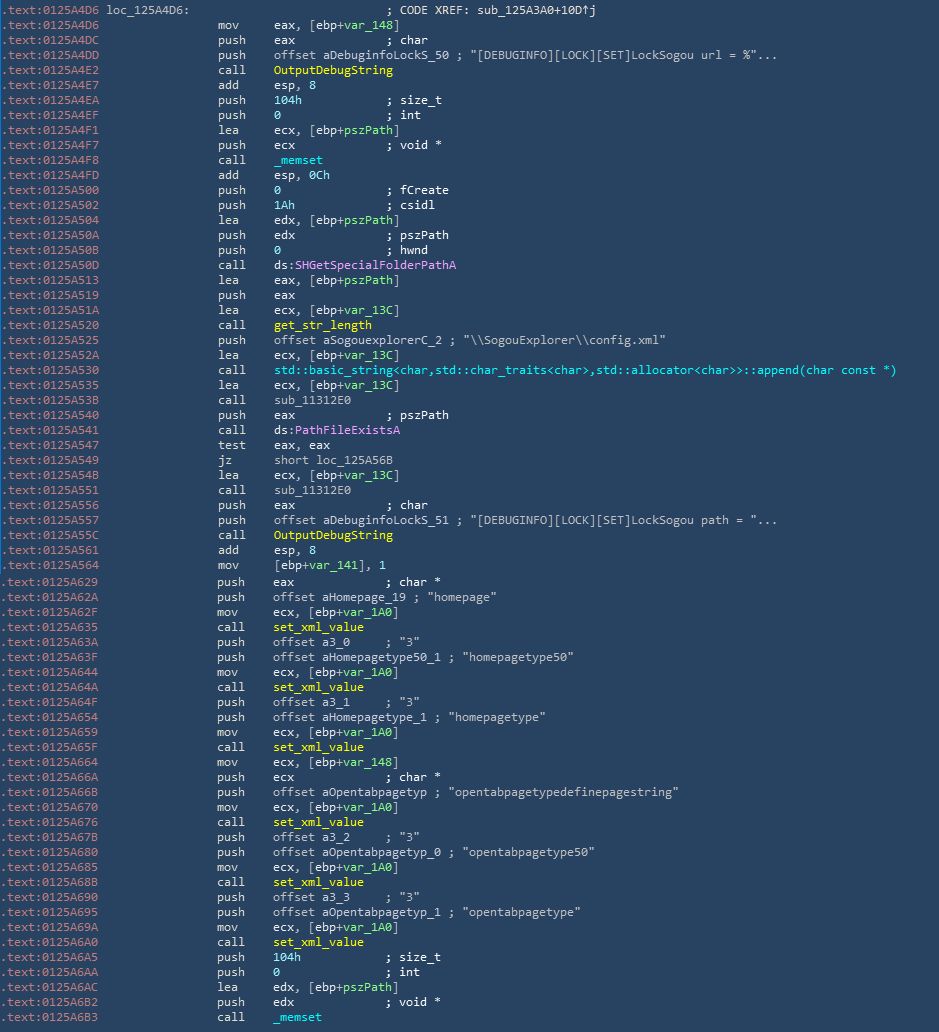Click aDebuginfoLockS_51 offset operand
Screen dimensions: 939x1032
point(386,520)
